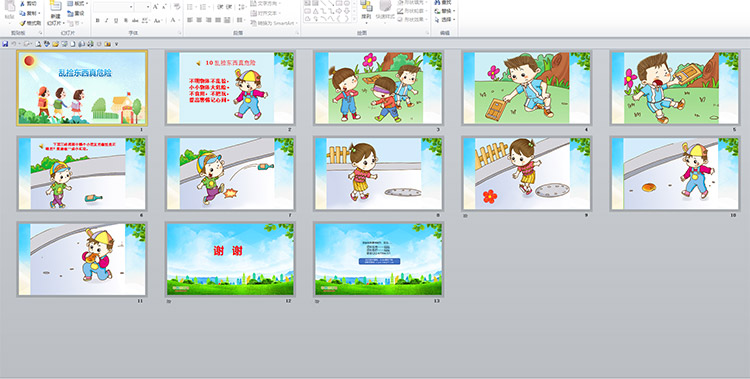The height and width of the screenshot is (379, 750).
Task: Open the Convert to SmartArt menu
Action: point(274,22)
